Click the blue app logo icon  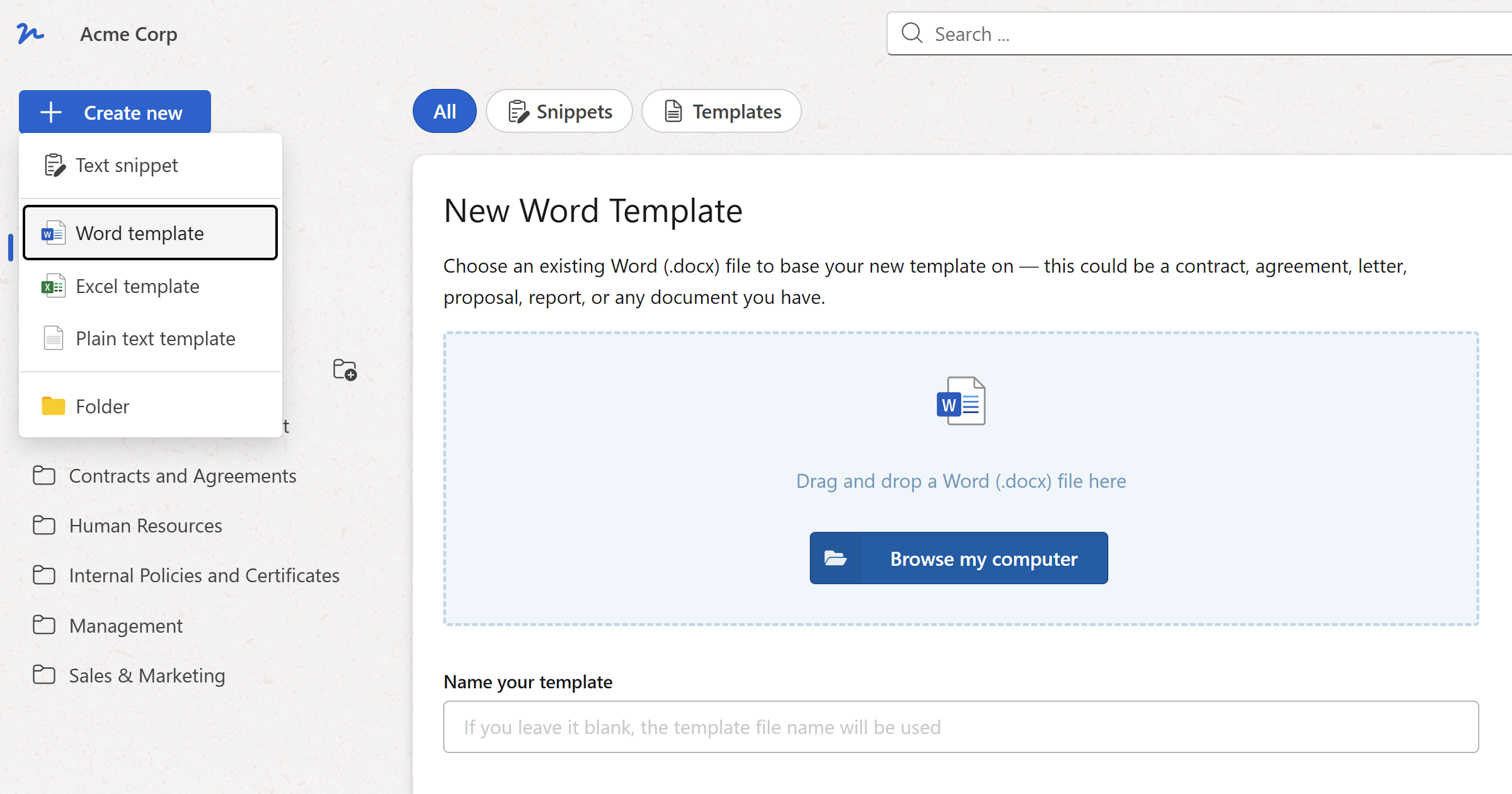pyautogui.click(x=30, y=33)
